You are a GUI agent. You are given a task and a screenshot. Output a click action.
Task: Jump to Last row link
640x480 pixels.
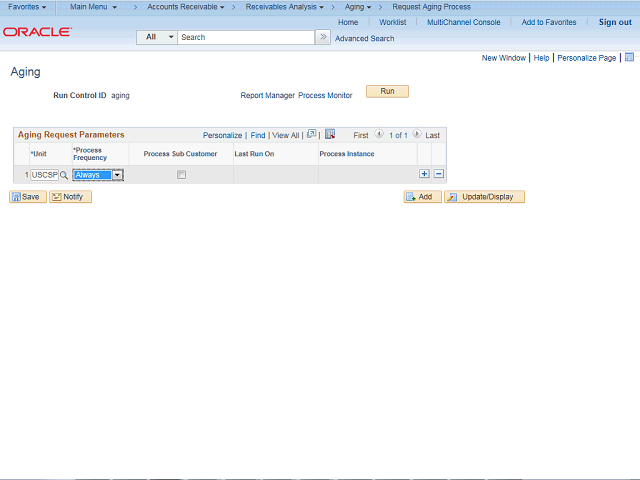tap(432, 136)
